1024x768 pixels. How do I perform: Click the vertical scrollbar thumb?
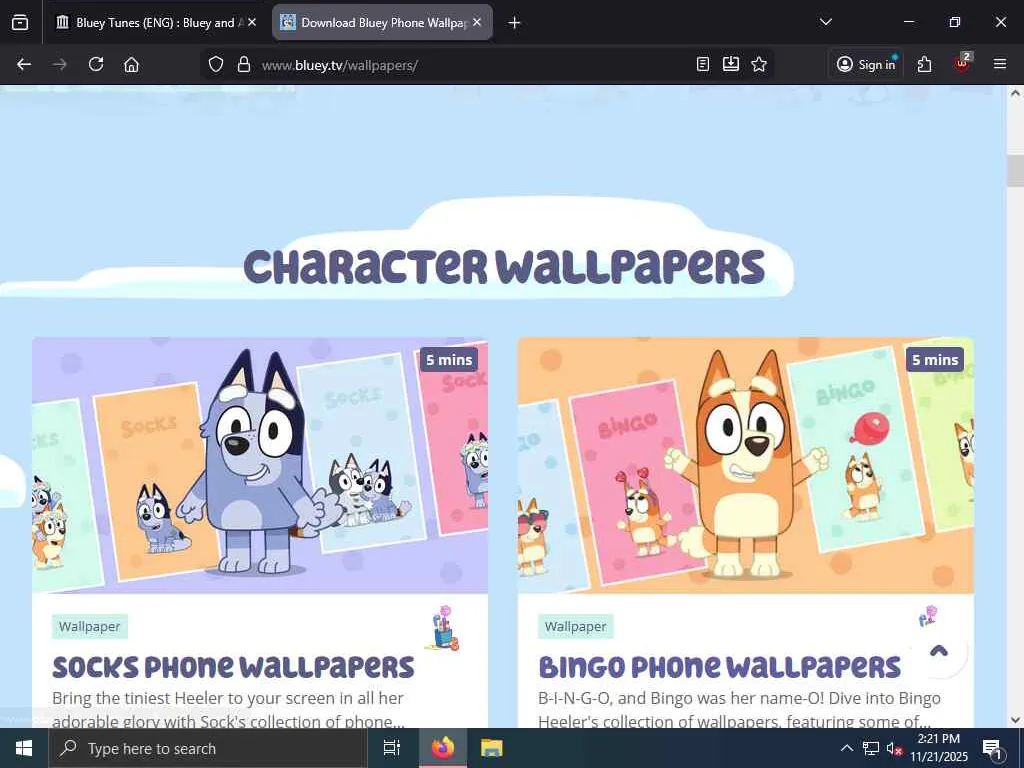point(1015,171)
